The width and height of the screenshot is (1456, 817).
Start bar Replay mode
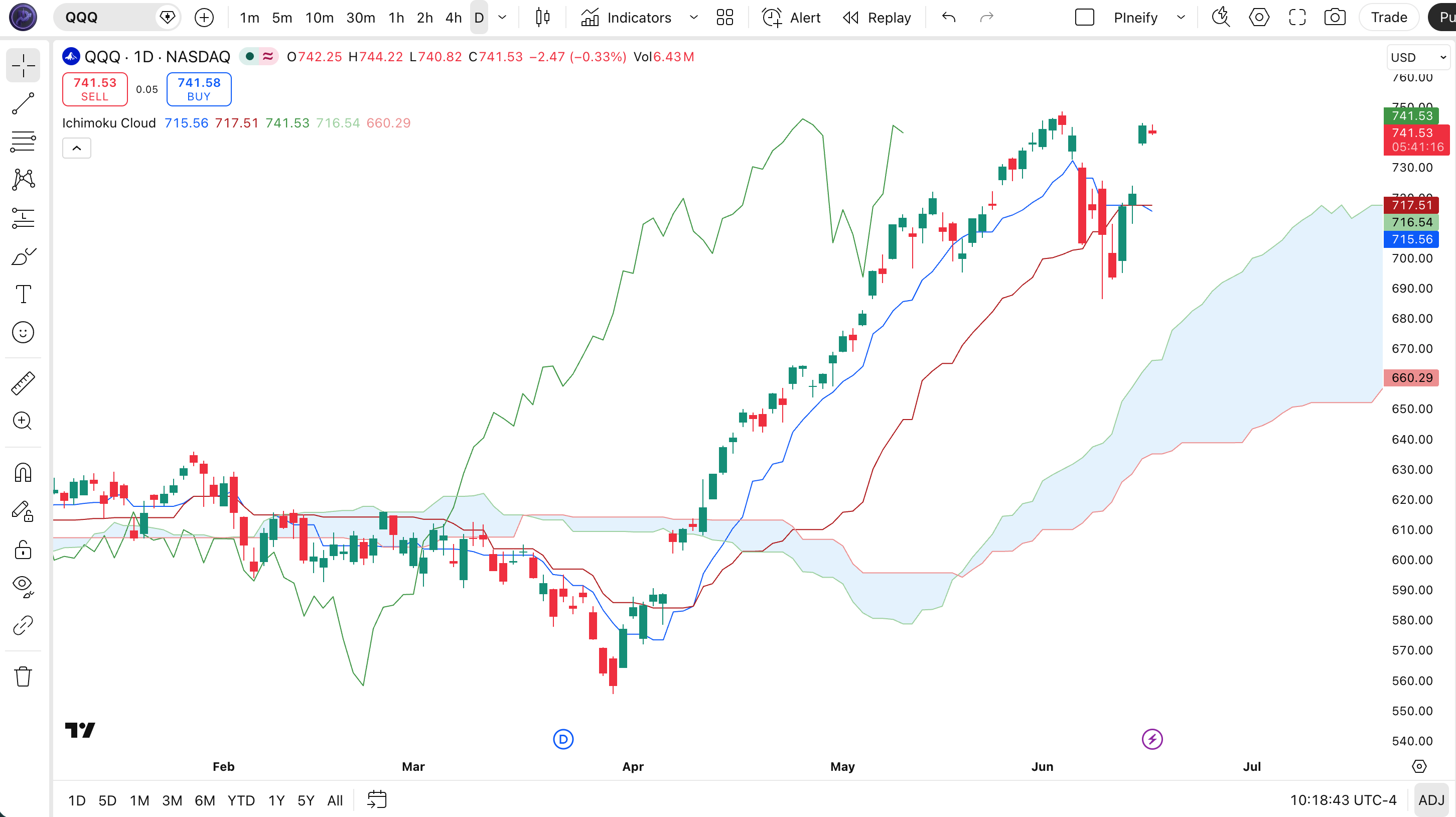click(877, 18)
